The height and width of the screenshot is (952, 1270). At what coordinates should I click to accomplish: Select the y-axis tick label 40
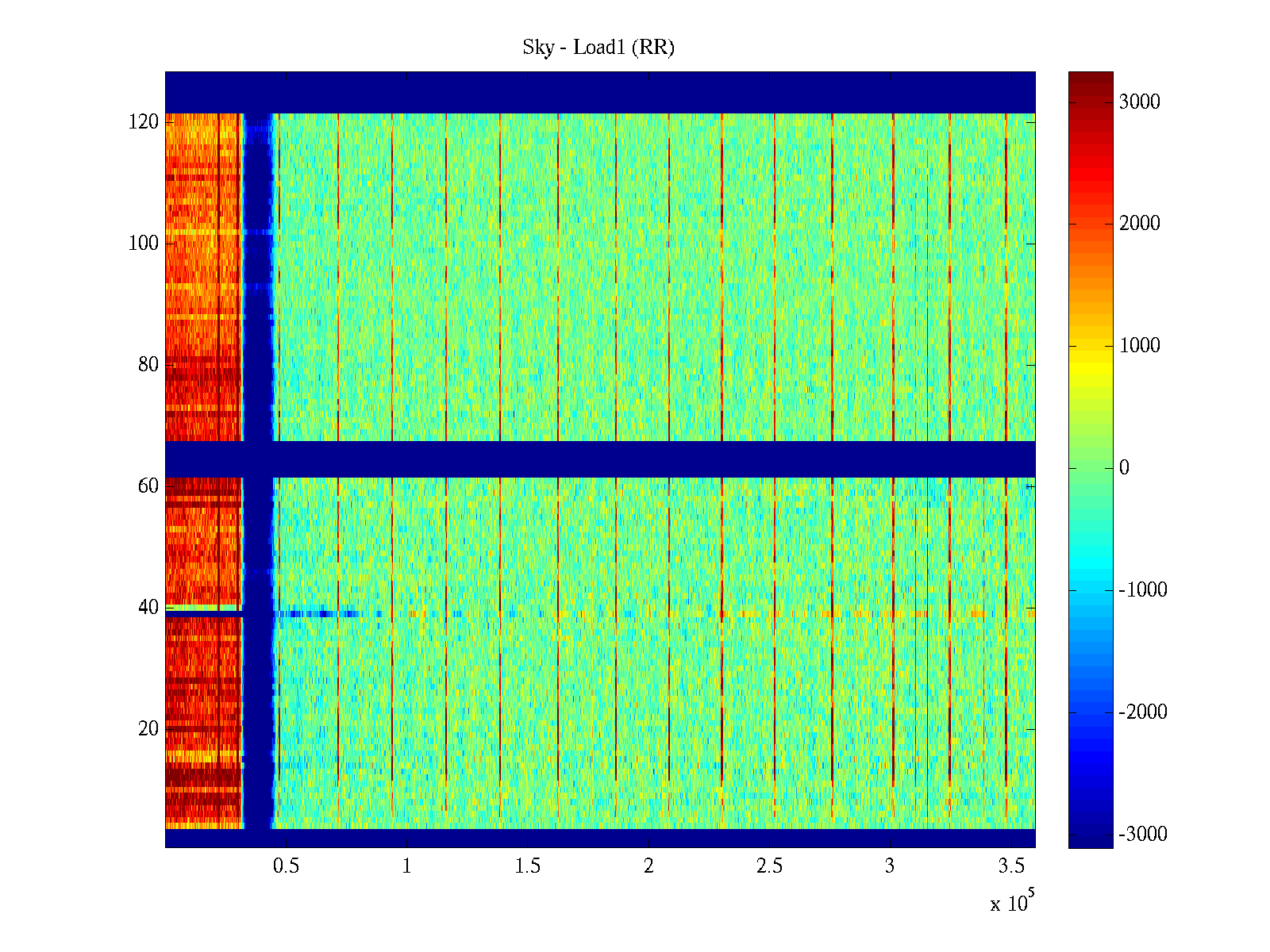[x=148, y=608]
